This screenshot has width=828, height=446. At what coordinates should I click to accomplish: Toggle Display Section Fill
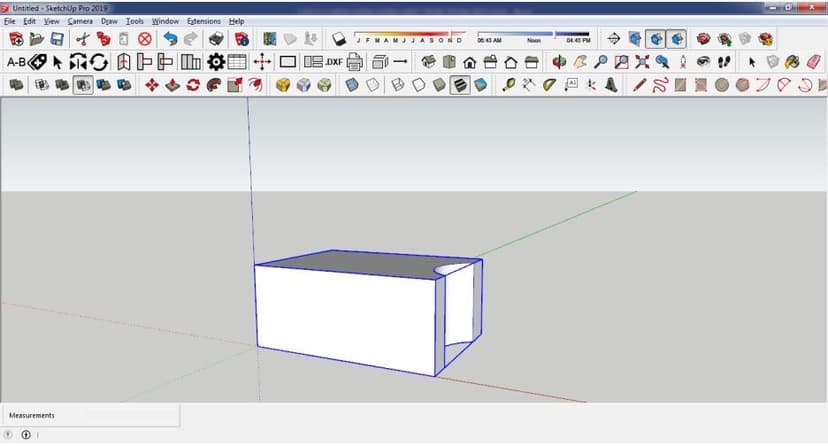click(676, 39)
